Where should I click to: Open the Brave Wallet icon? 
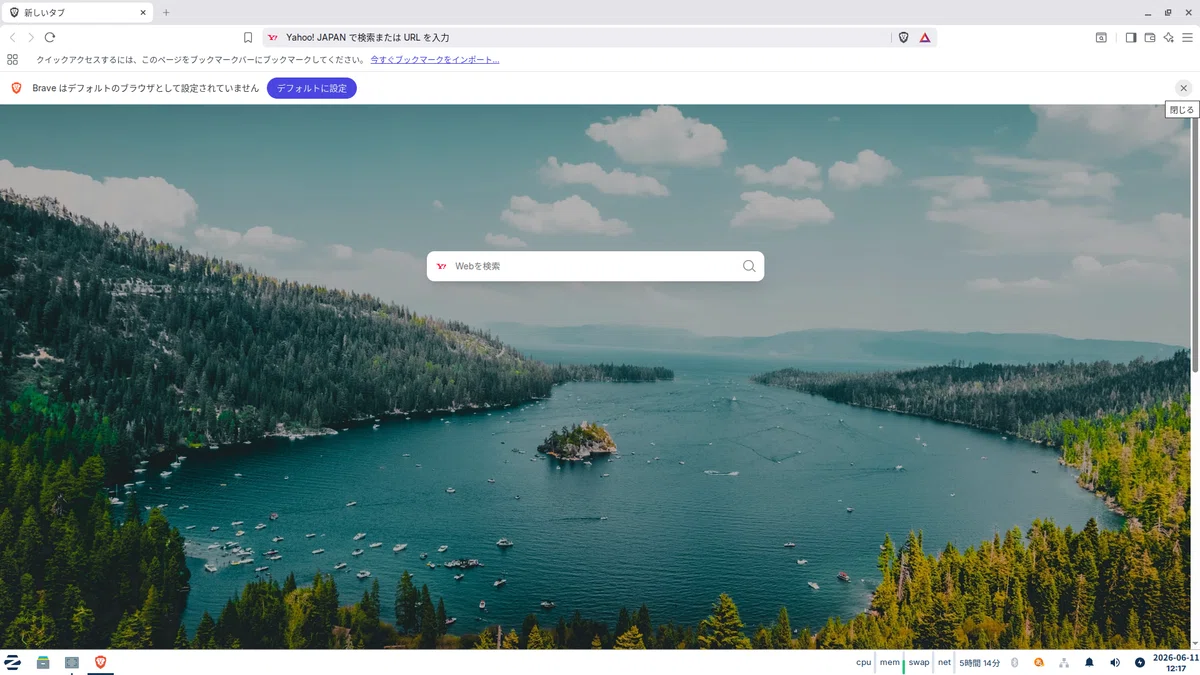point(1150,37)
